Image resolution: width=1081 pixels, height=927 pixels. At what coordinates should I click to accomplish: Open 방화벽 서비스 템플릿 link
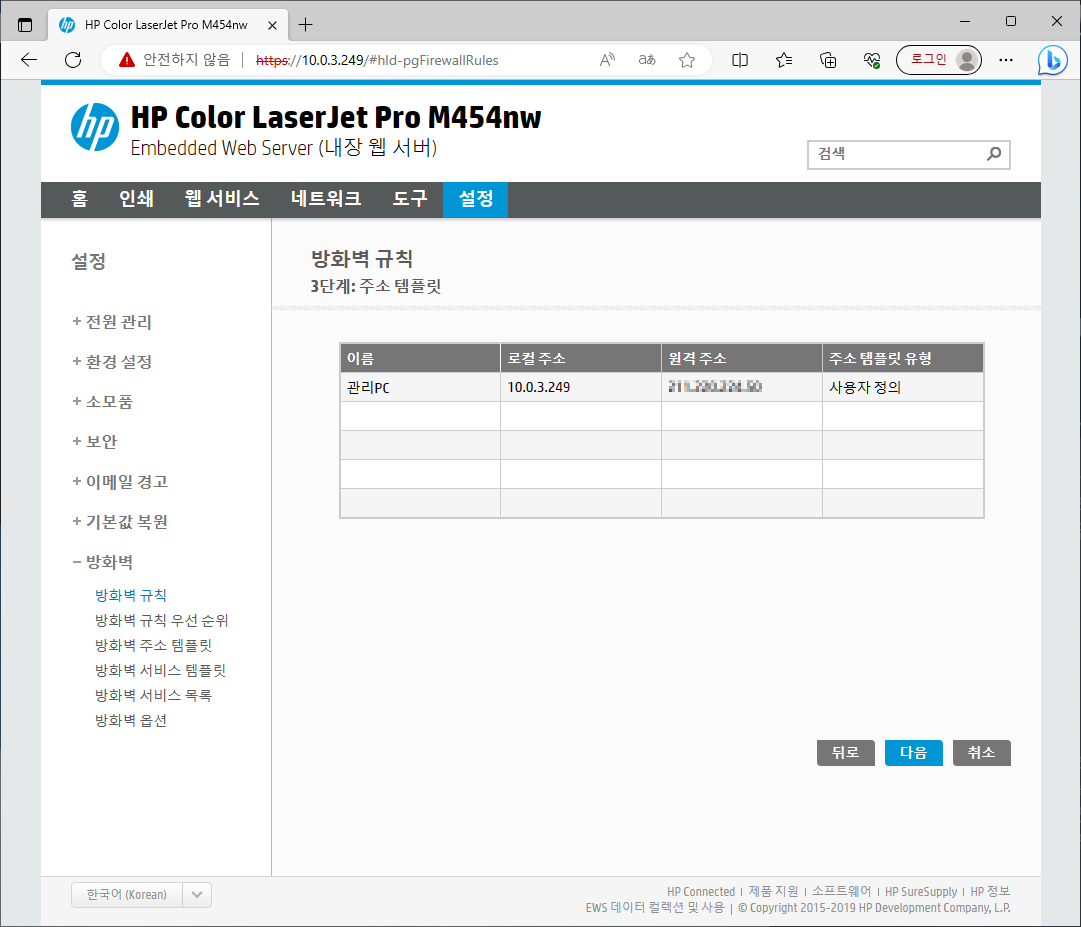click(161, 671)
